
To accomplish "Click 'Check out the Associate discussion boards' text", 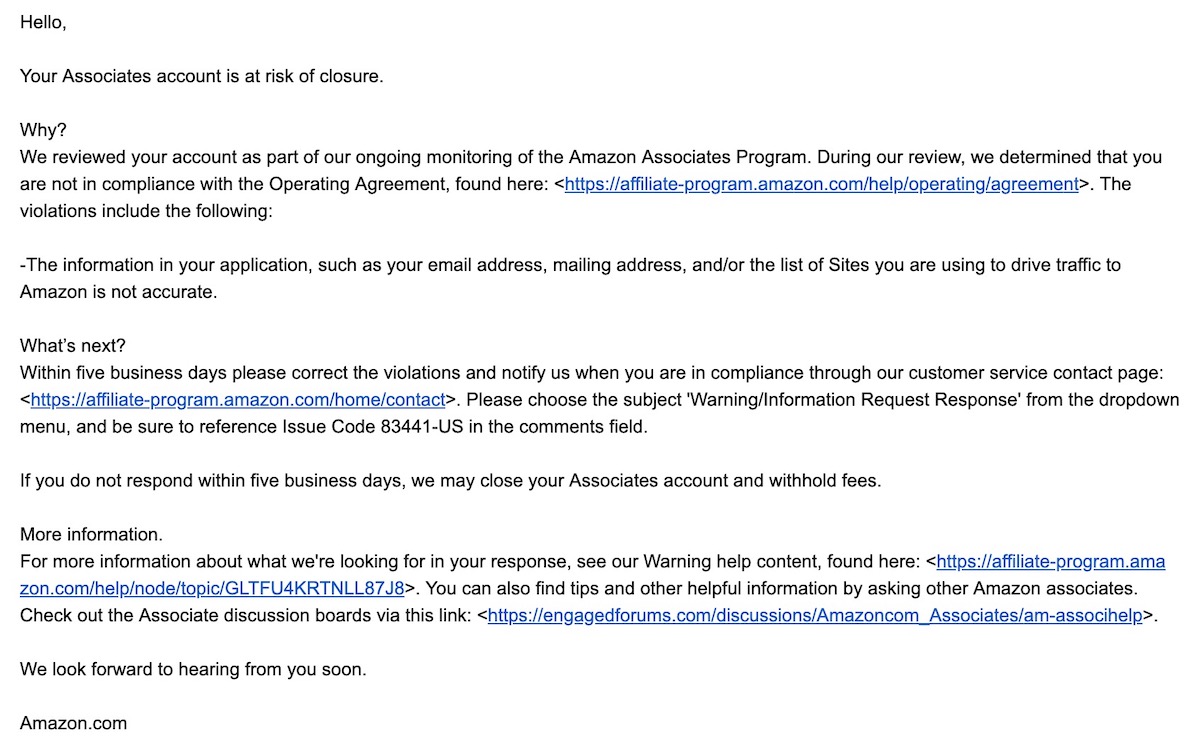I will [240, 616].
